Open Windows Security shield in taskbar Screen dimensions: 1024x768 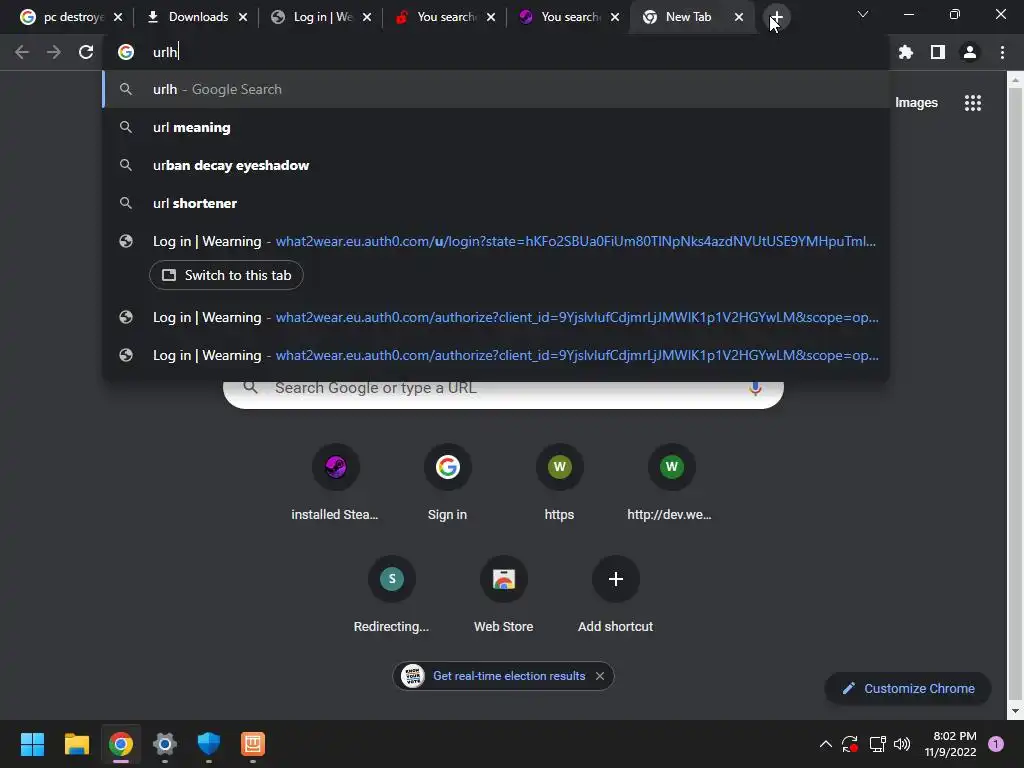coord(209,744)
